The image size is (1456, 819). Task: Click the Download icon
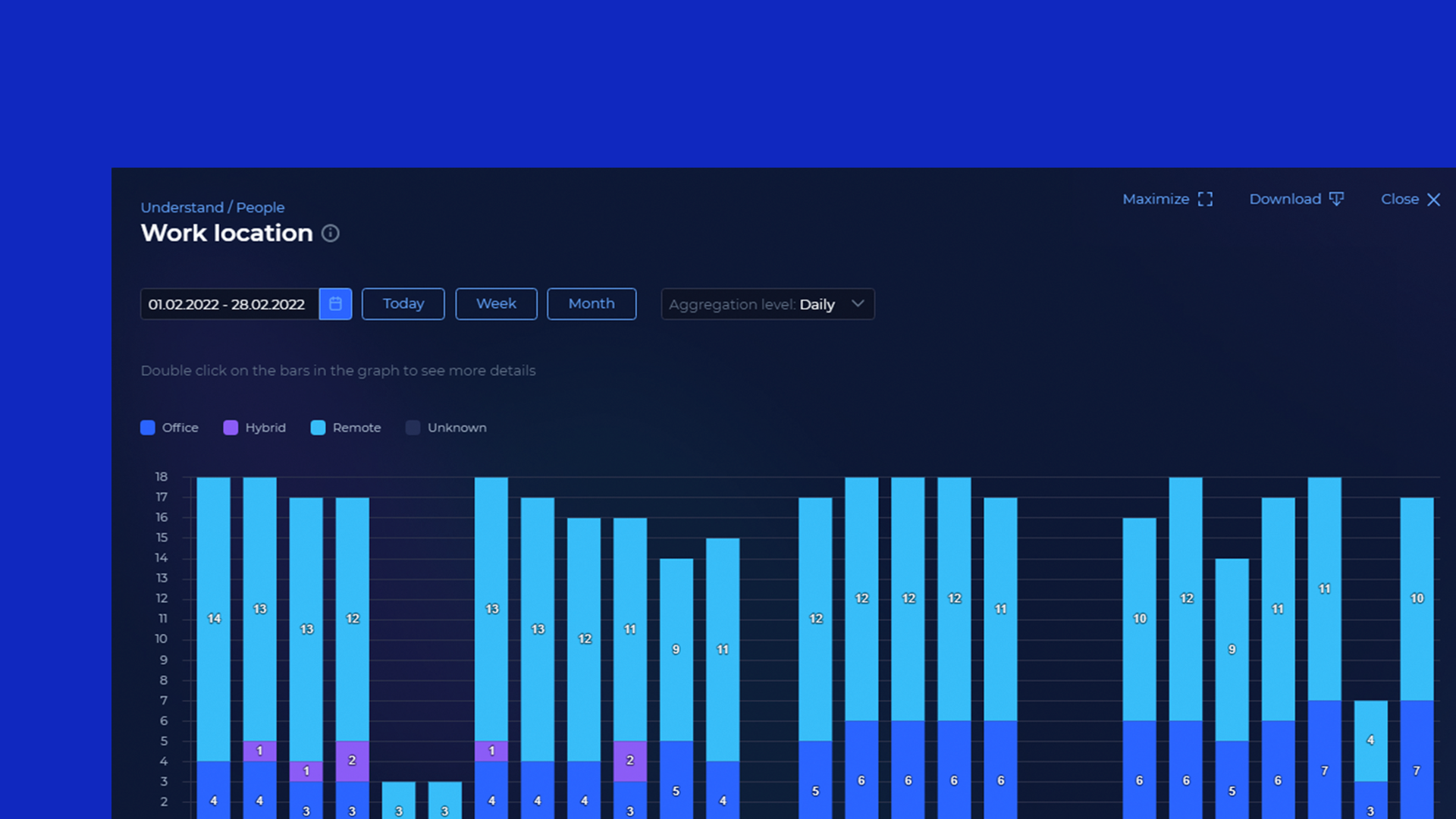pyautogui.click(x=1336, y=199)
